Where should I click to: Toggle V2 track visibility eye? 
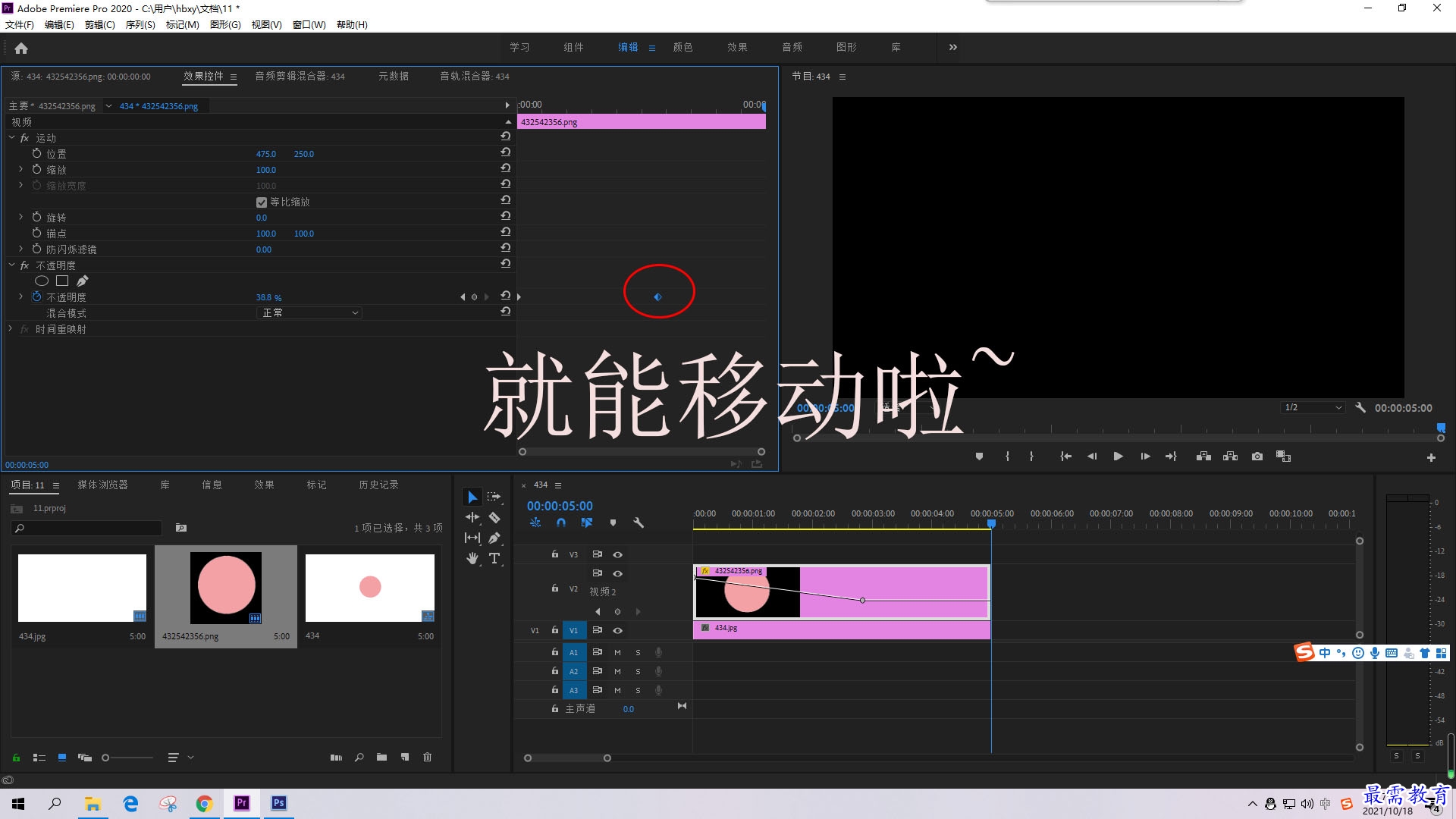[x=617, y=573]
